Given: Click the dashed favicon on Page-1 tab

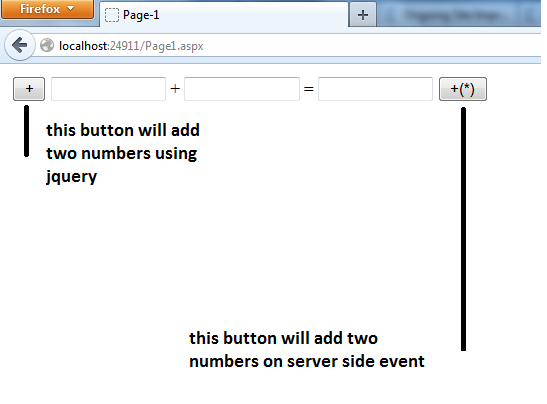Looking at the screenshot, I should [112, 15].
